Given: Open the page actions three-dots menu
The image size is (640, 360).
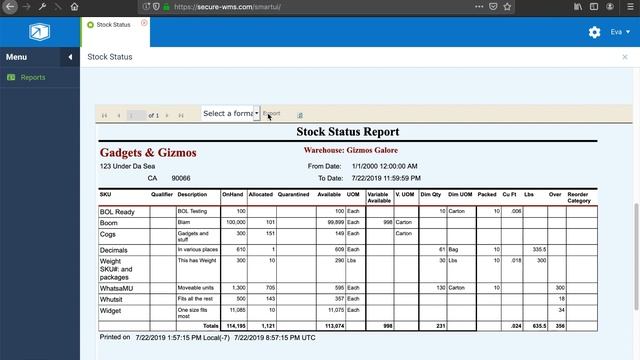Looking at the screenshot, I should (x=479, y=7).
